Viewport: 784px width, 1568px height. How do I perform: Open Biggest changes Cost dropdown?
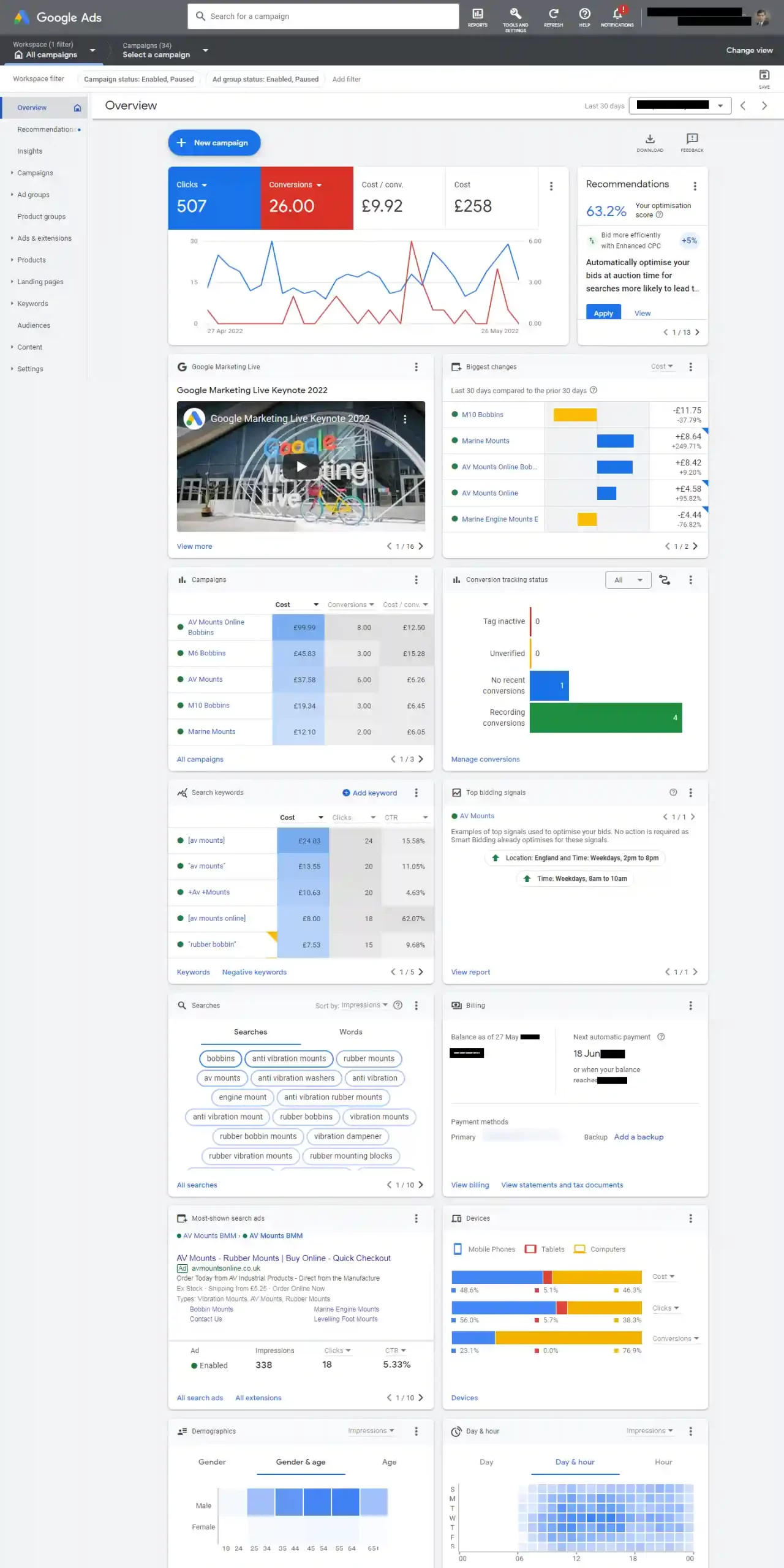click(x=661, y=366)
